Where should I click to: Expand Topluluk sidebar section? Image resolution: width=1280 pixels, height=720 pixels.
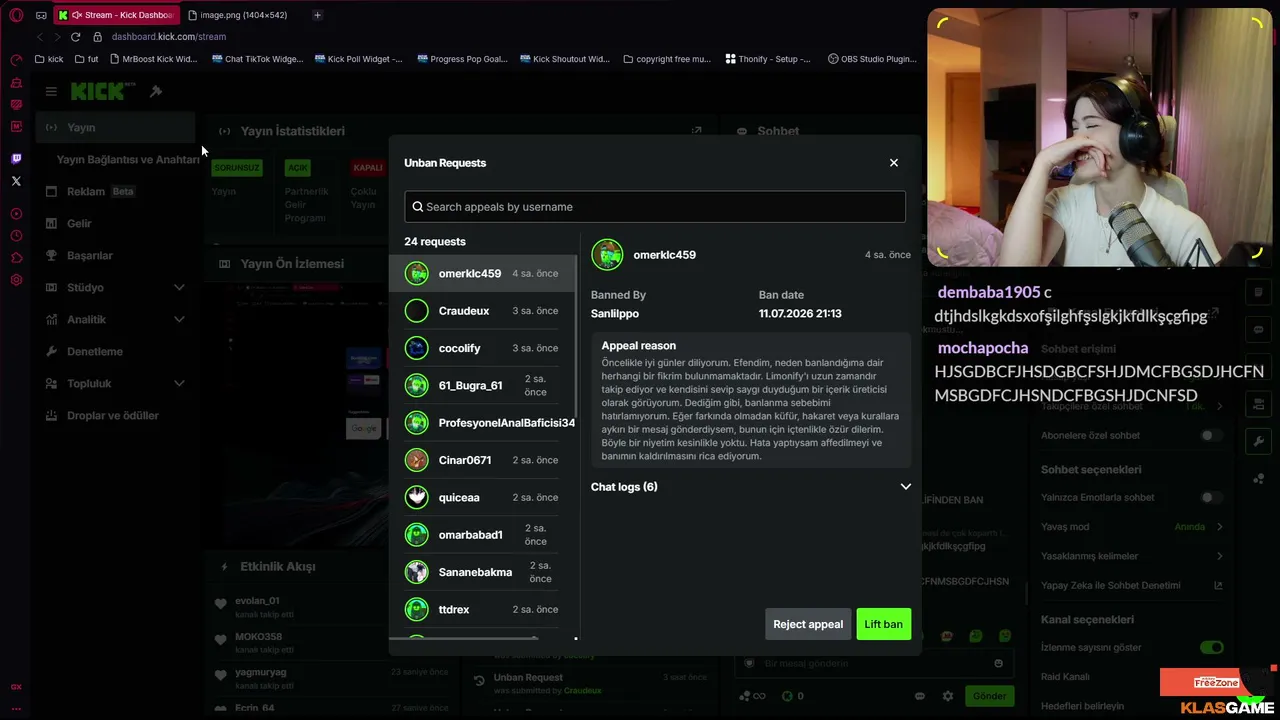(116, 383)
